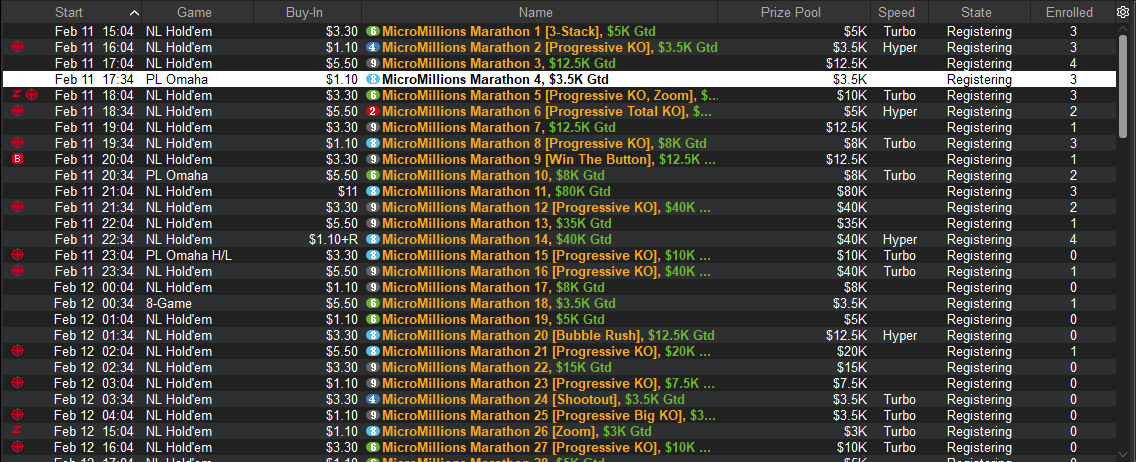Click the knockout target icon for Marathon 16
The image size is (1136, 462).
click(x=18, y=270)
